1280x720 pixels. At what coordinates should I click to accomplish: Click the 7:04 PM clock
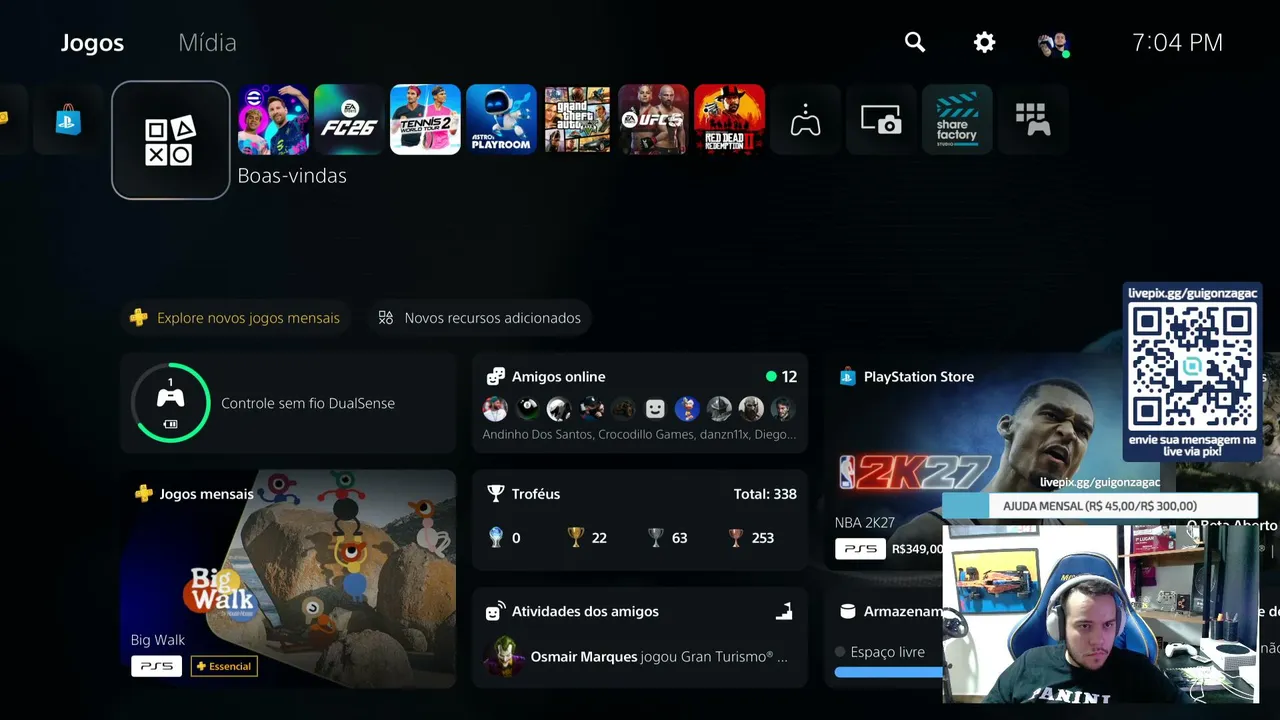click(x=1177, y=42)
